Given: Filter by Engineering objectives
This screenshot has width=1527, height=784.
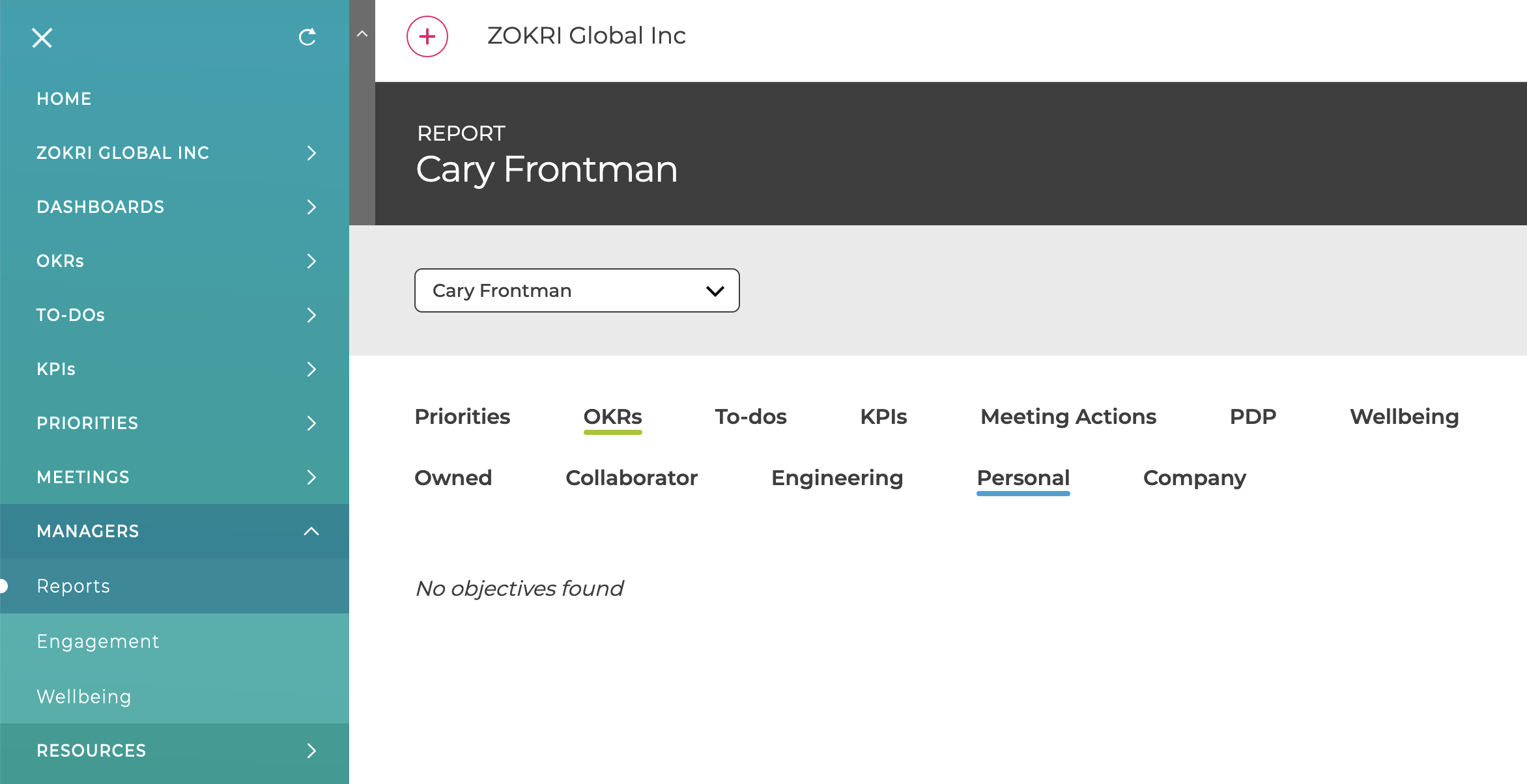Looking at the screenshot, I should 837,478.
